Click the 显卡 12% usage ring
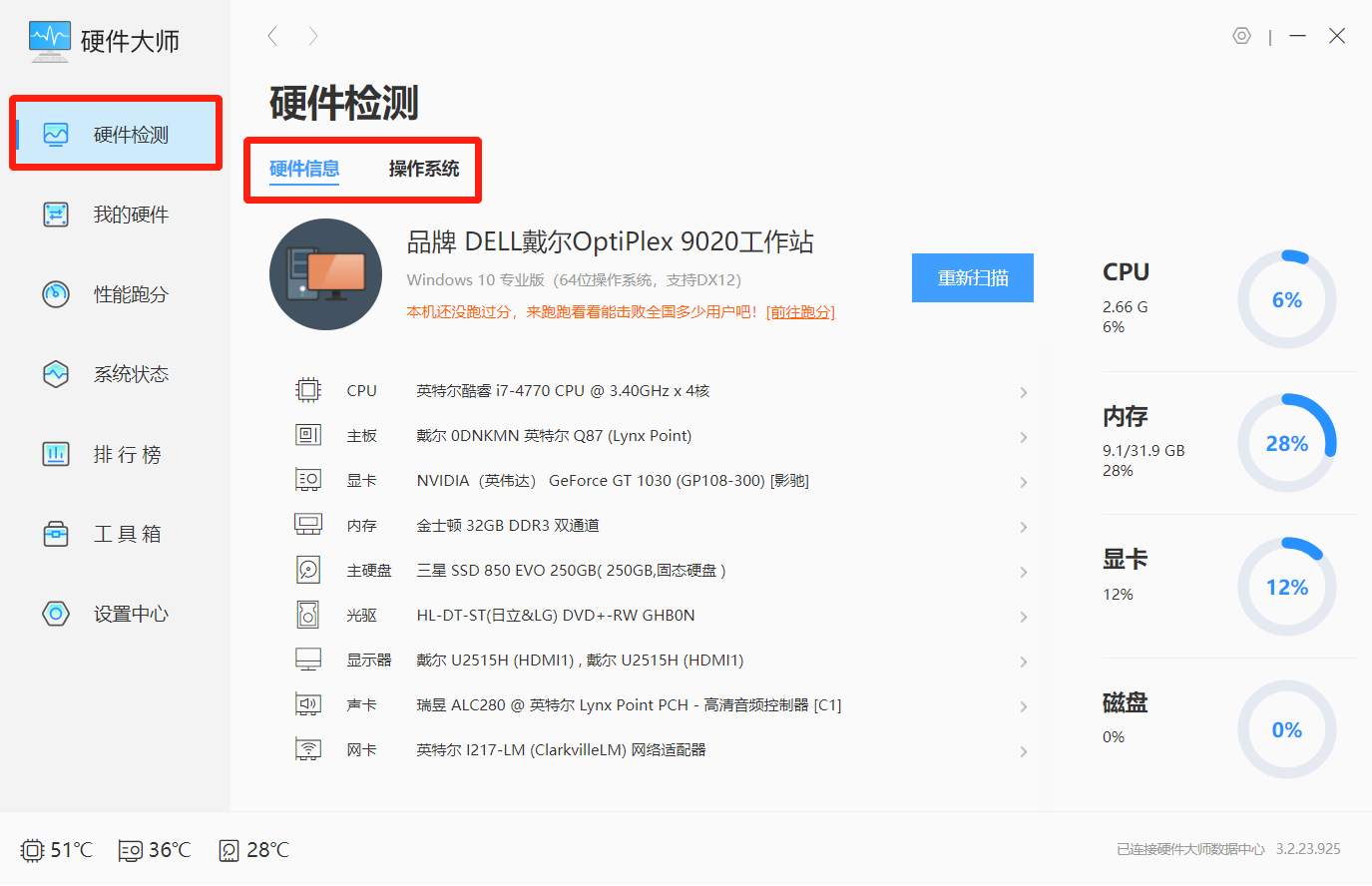The image size is (1372, 886). coord(1287,587)
